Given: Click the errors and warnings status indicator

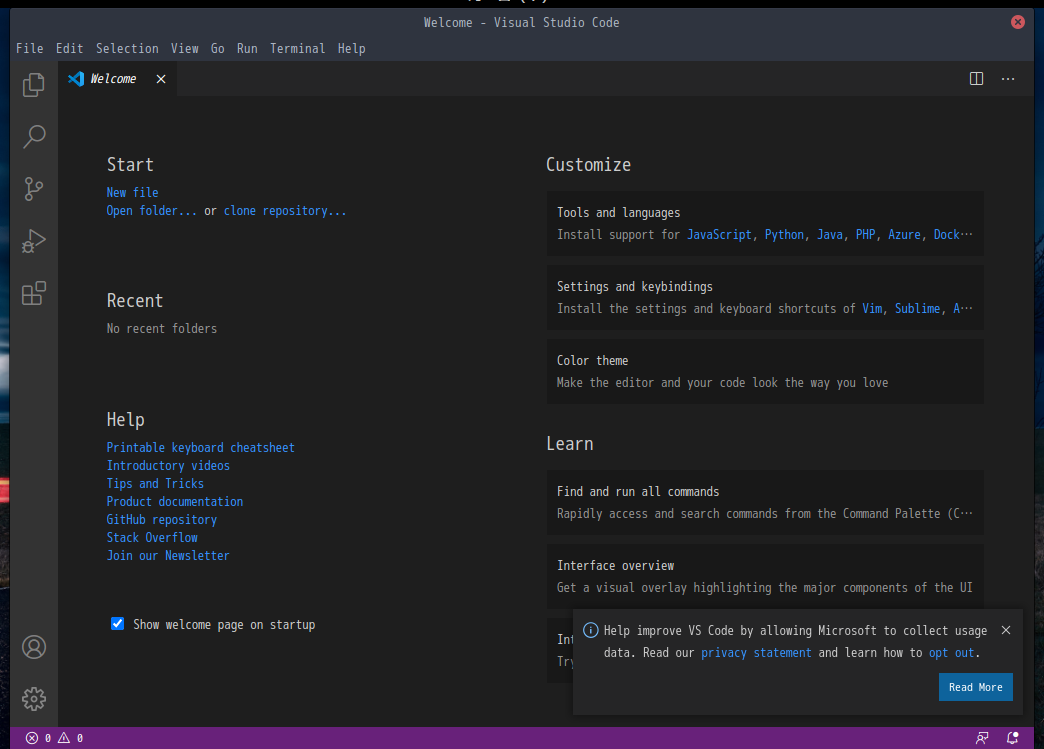Looking at the screenshot, I should (x=55, y=738).
